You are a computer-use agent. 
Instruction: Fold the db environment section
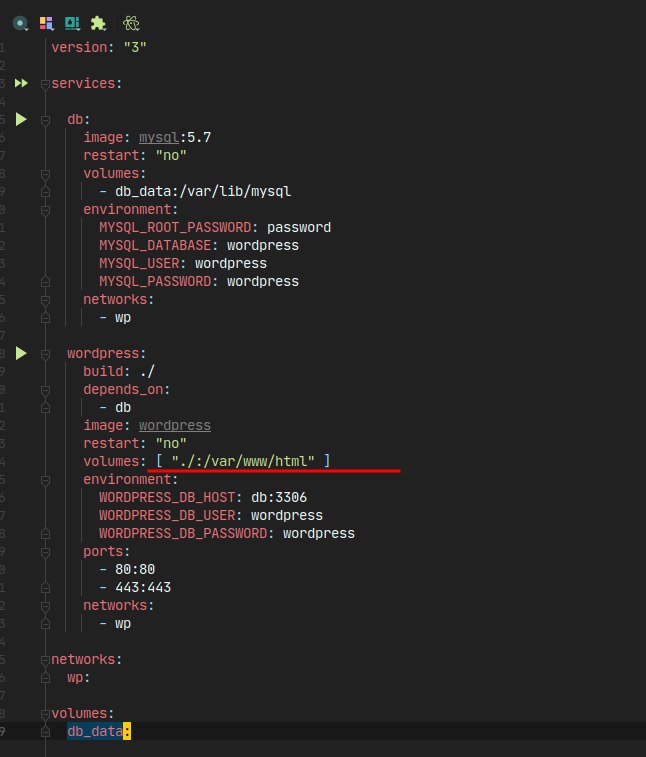pos(45,210)
